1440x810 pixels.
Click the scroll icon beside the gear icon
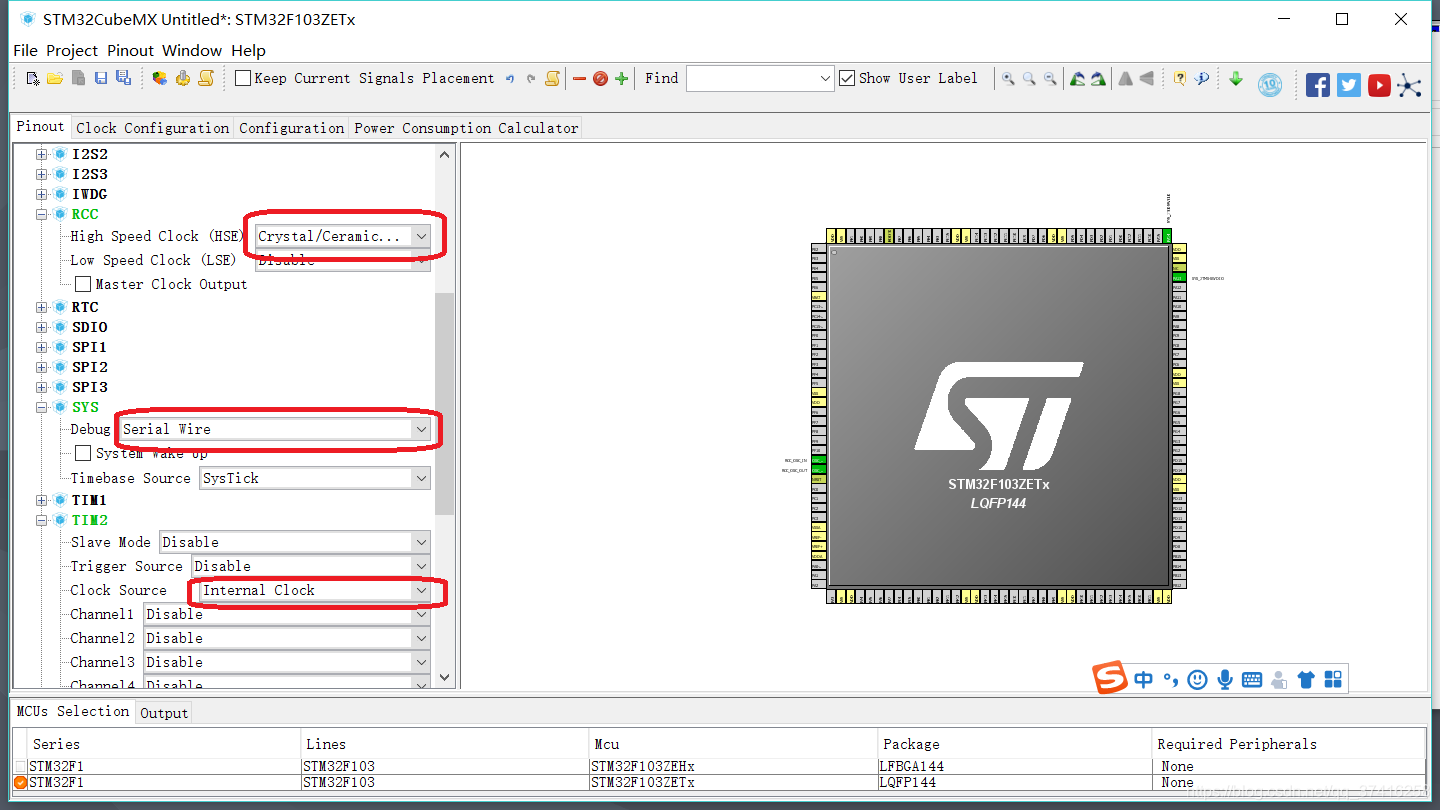[x=205, y=78]
